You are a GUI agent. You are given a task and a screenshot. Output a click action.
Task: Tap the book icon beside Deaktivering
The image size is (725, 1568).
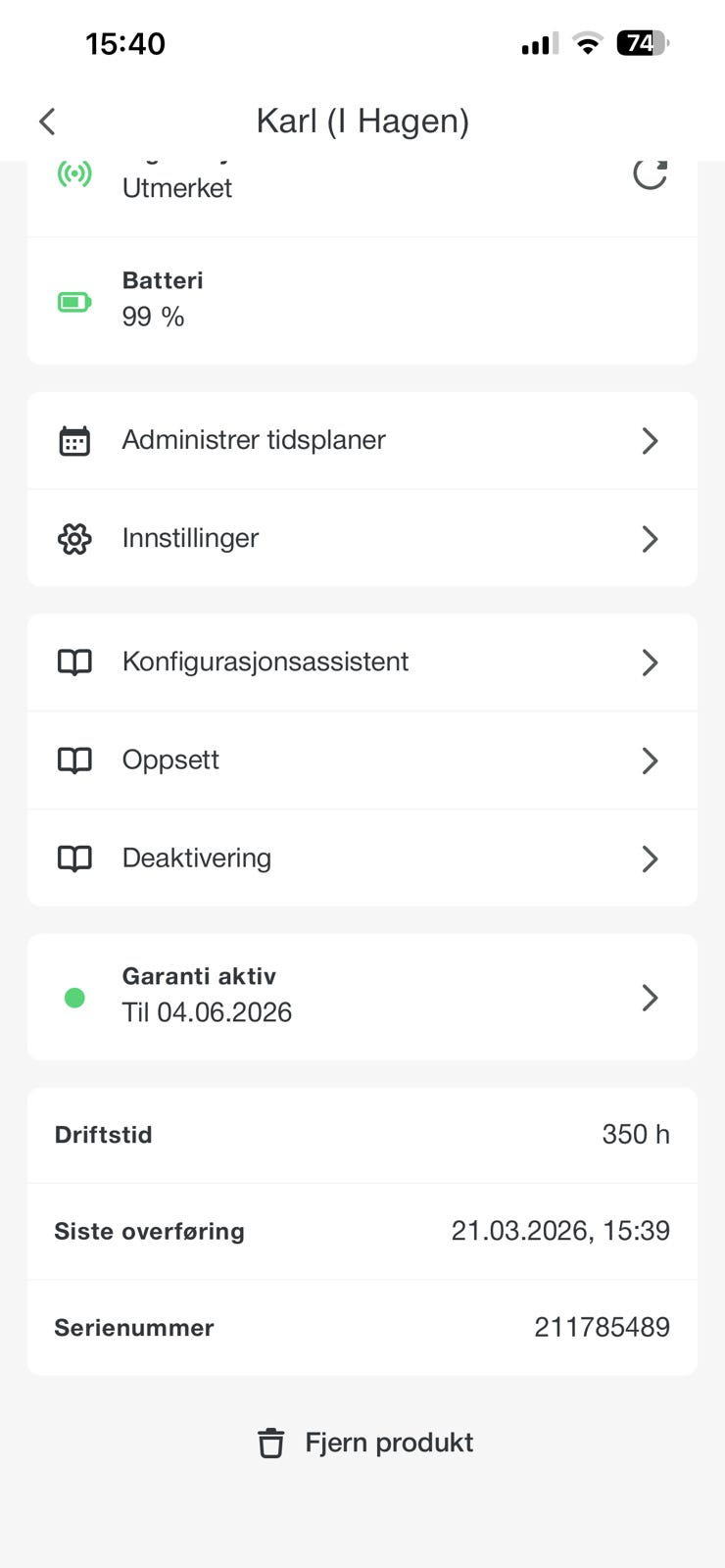click(74, 858)
